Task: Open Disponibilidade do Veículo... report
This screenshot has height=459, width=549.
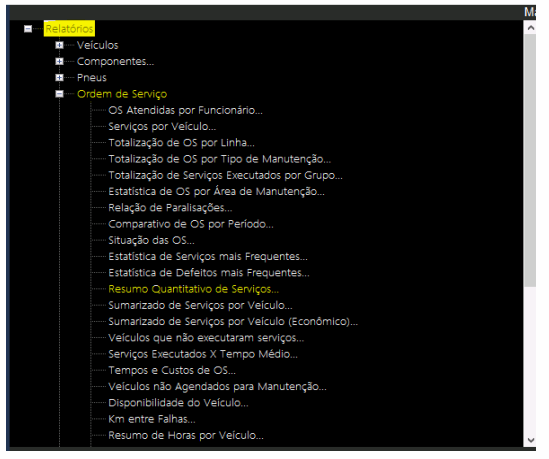Action: (179, 403)
